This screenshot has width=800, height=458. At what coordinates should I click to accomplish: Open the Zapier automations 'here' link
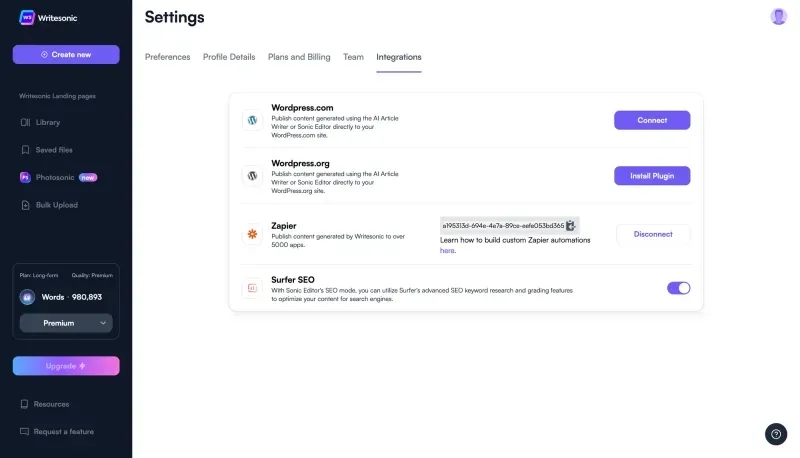[447, 250]
